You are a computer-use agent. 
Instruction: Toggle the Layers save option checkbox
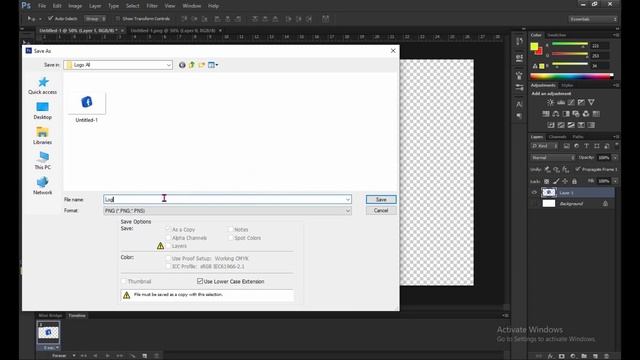coord(168,246)
